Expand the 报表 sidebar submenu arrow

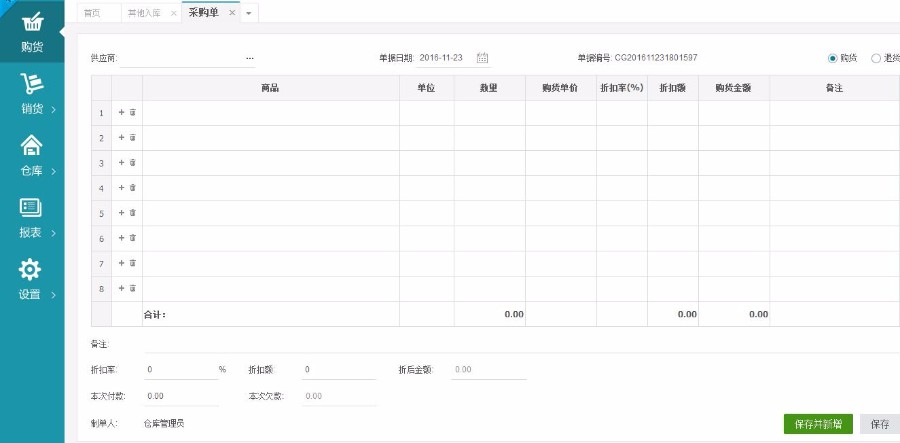click(53, 233)
